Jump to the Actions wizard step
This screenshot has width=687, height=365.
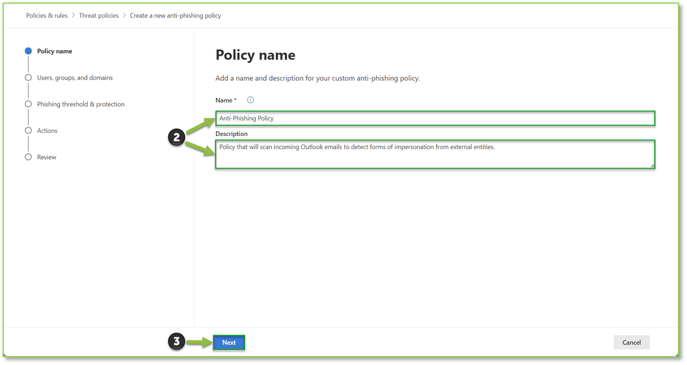click(47, 131)
